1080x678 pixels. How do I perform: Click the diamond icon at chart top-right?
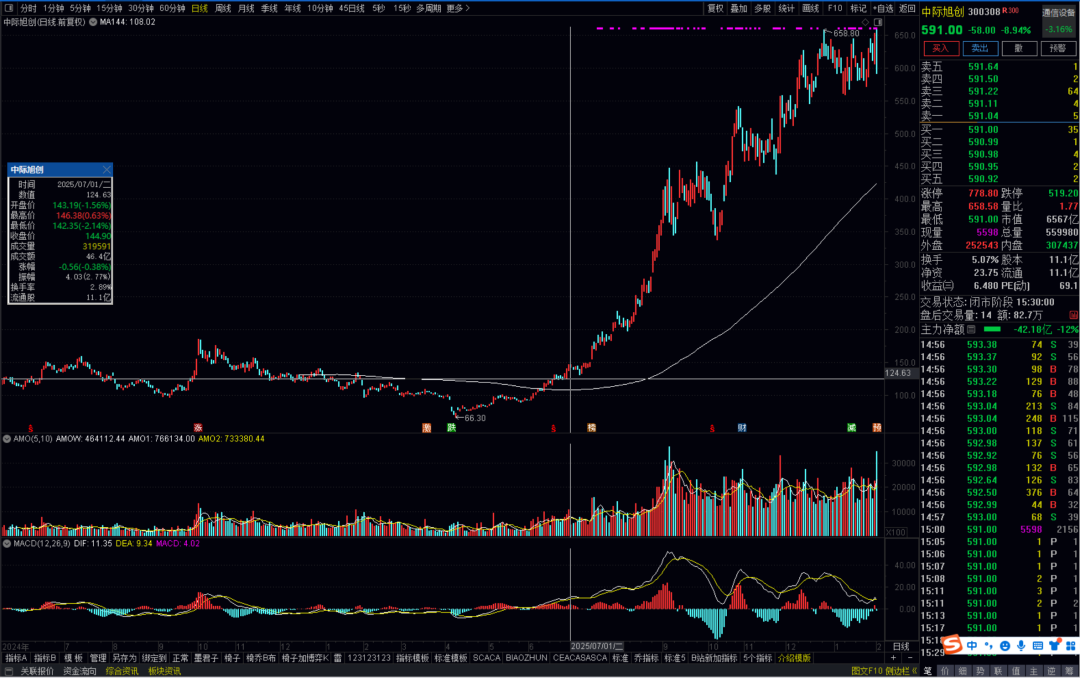coord(865,22)
